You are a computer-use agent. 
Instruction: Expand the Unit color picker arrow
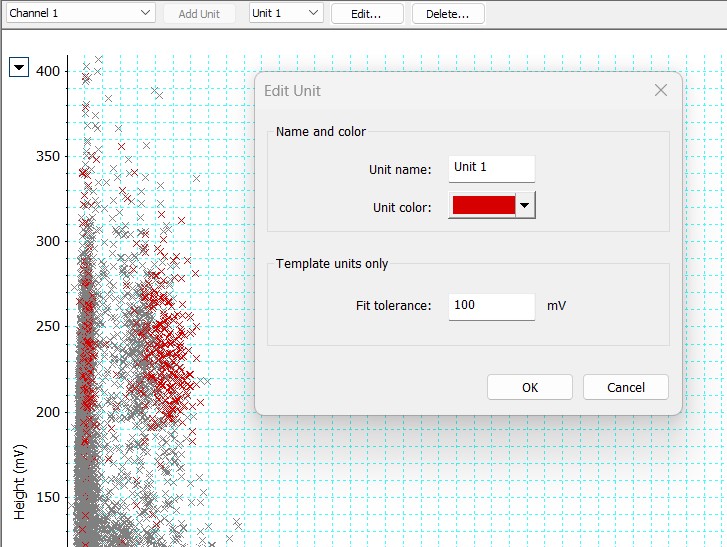[x=526, y=206]
